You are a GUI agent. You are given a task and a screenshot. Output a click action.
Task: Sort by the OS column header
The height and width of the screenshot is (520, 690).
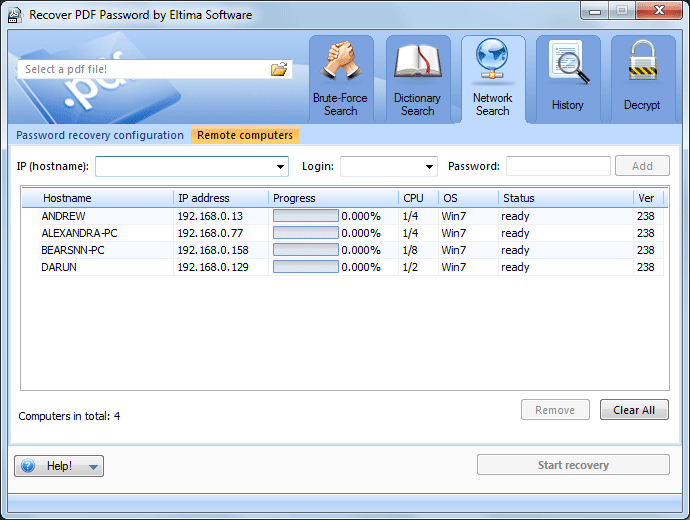pyautogui.click(x=468, y=198)
